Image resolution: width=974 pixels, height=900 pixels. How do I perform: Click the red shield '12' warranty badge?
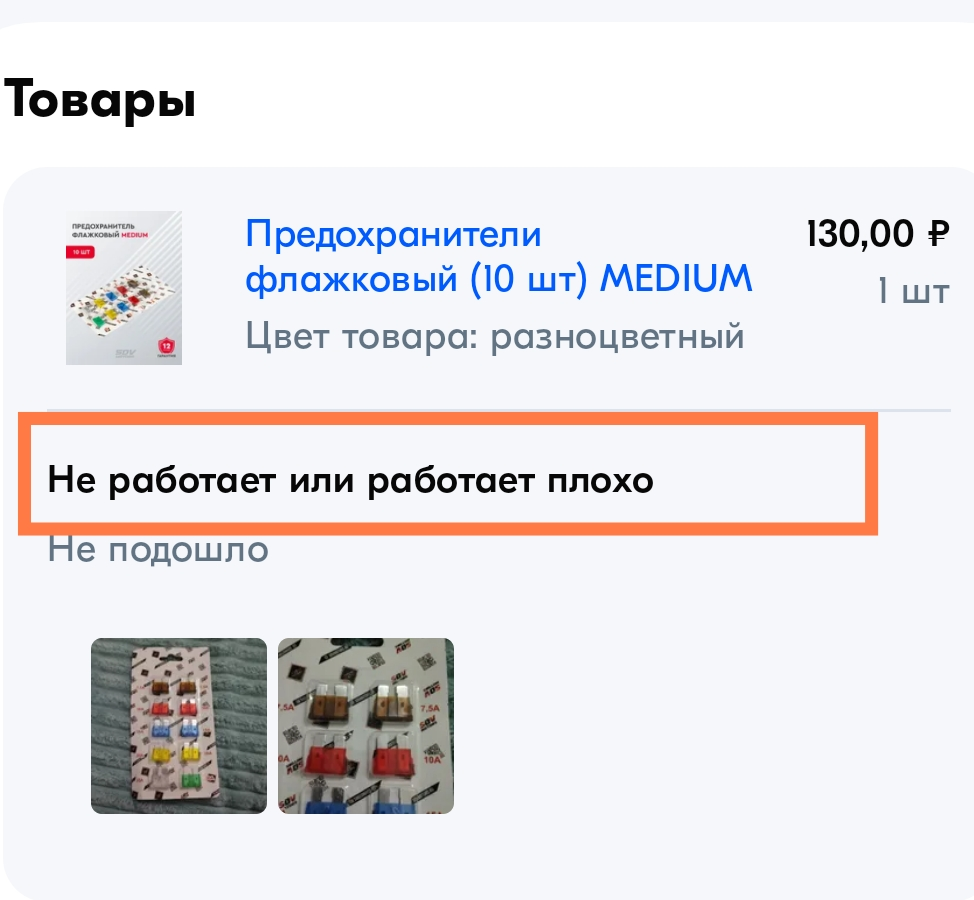pos(166,347)
